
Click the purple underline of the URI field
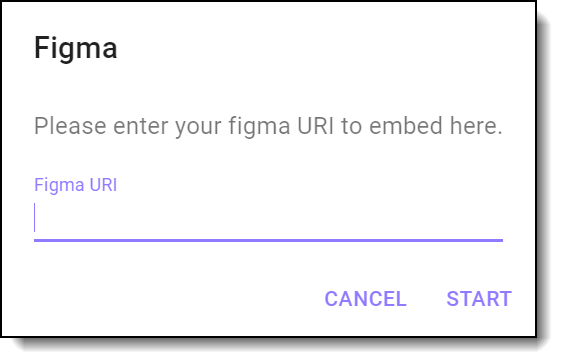coord(268,240)
